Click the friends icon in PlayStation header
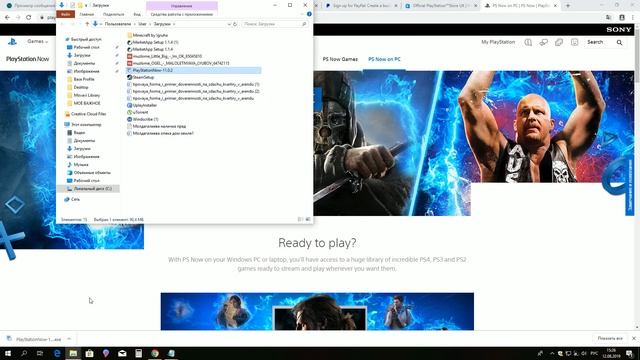Screen dimensions: 640x360 543,42
